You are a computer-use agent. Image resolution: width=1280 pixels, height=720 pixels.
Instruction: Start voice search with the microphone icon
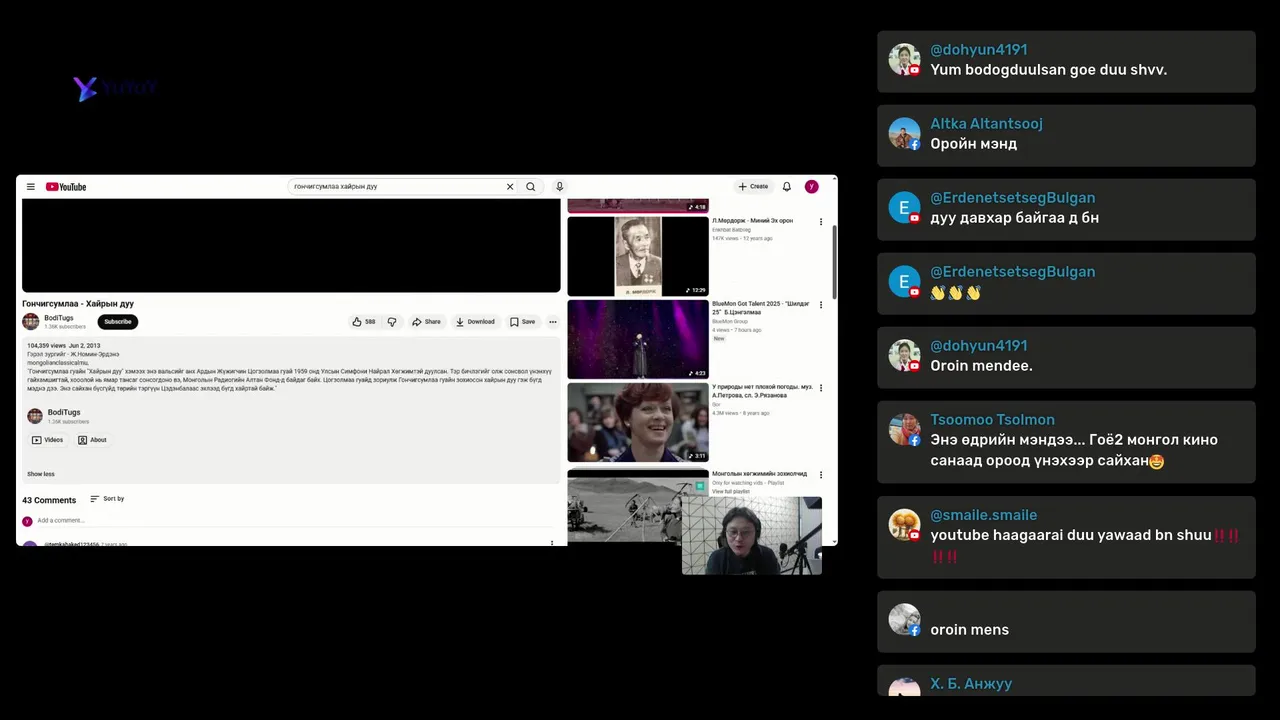[560, 187]
